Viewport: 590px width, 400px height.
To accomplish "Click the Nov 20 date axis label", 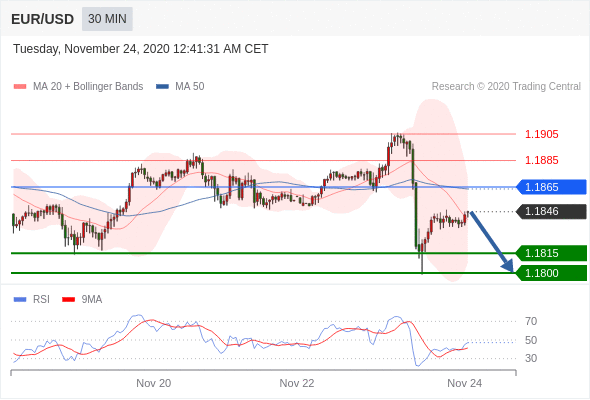I will (154, 383).
